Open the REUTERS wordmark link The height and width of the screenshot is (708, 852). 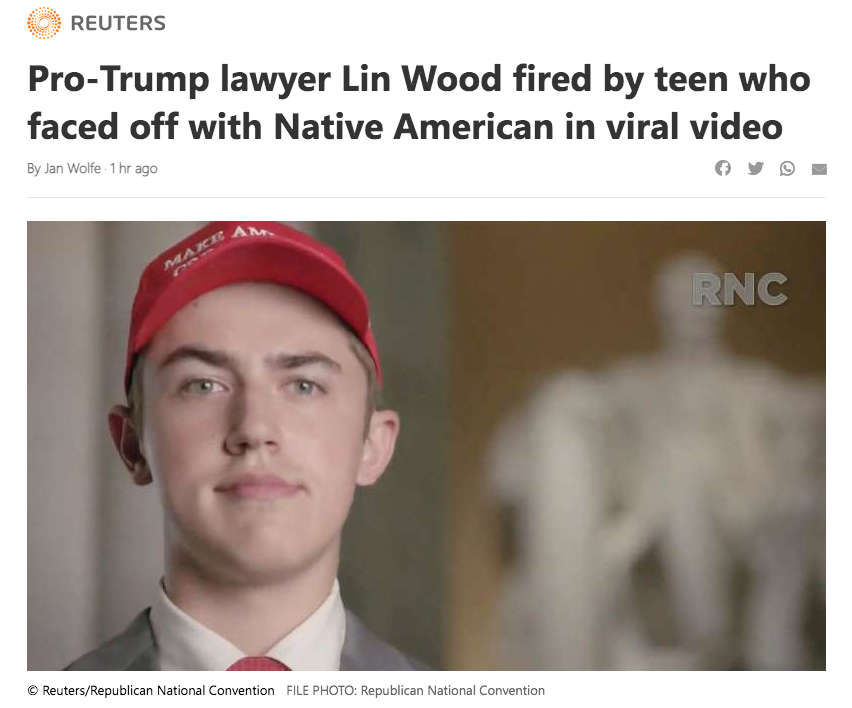pos(118,23)
